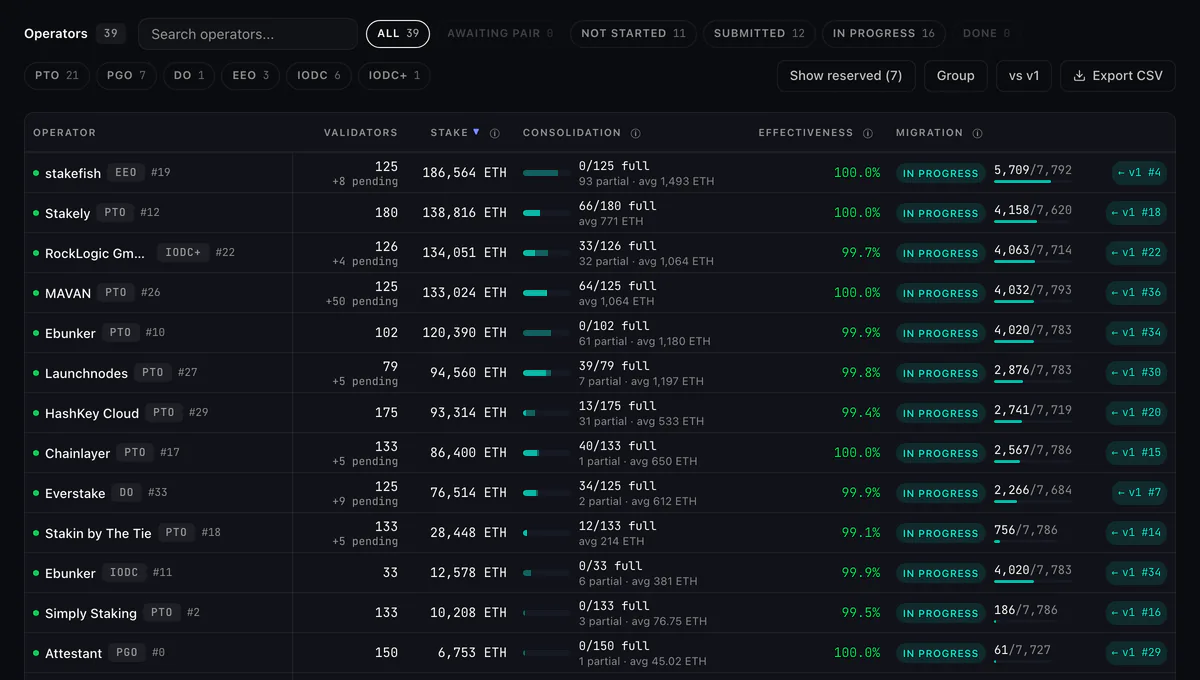Viewport: 1200px width, 680px height.
Task: Click the IODC+ badge on RockLogic row
Action: point(183,253)
